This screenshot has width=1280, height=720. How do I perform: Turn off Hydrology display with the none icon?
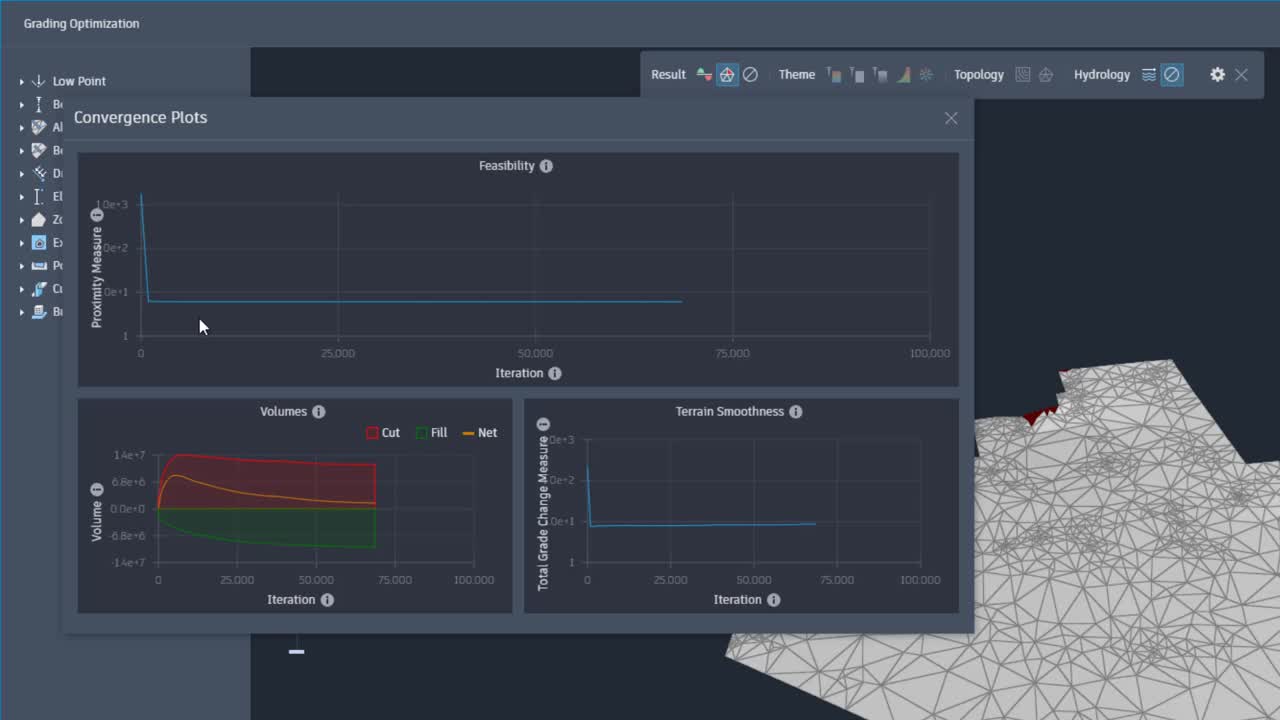(x=1171, y=75)
